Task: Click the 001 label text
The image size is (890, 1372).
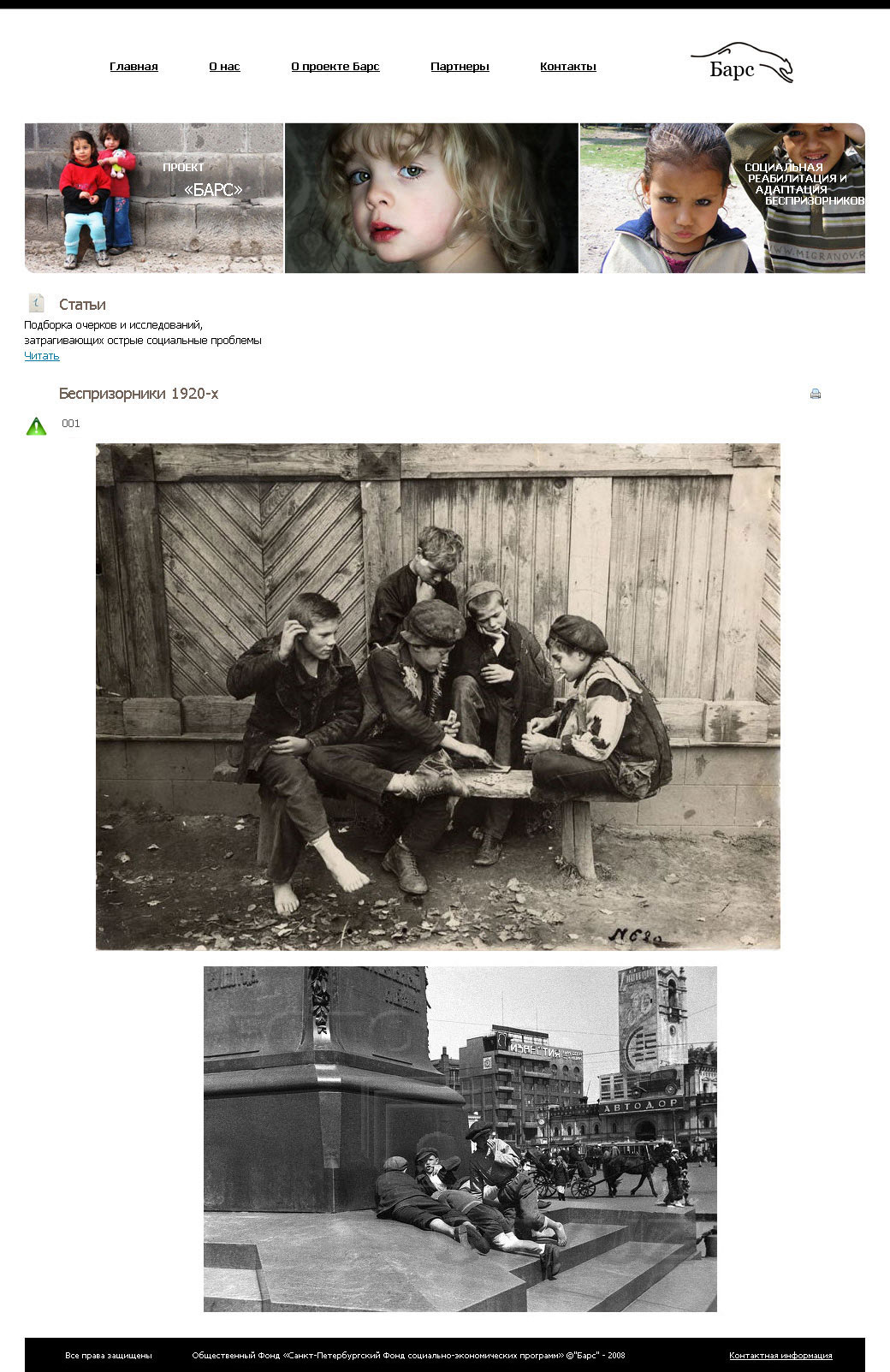Action: coord(71,424)
